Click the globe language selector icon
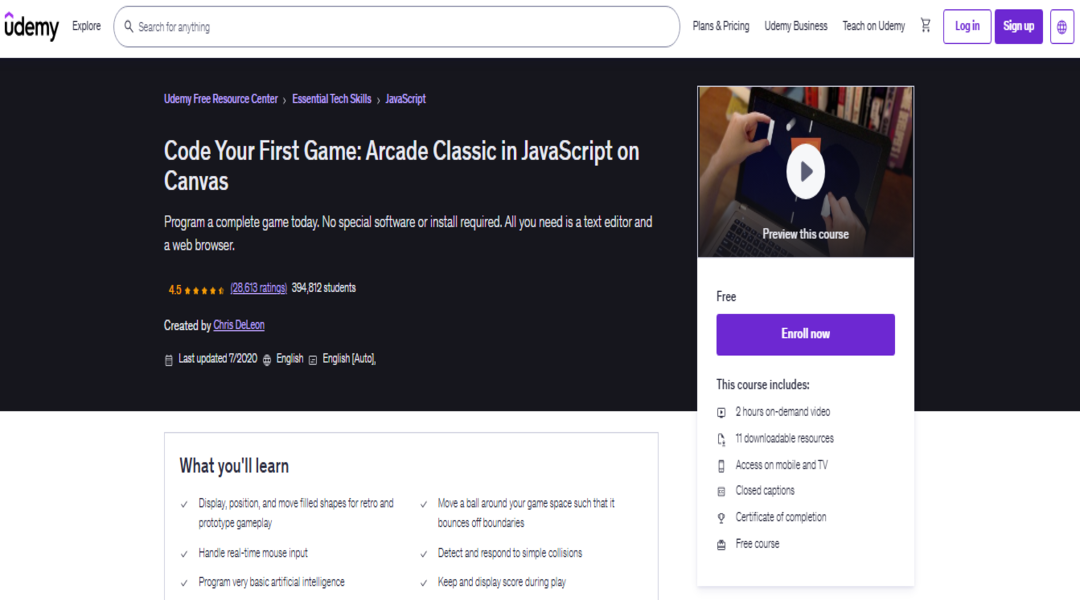The width and height of the screenshot is (1080, 600). (x=1061, y=27)
